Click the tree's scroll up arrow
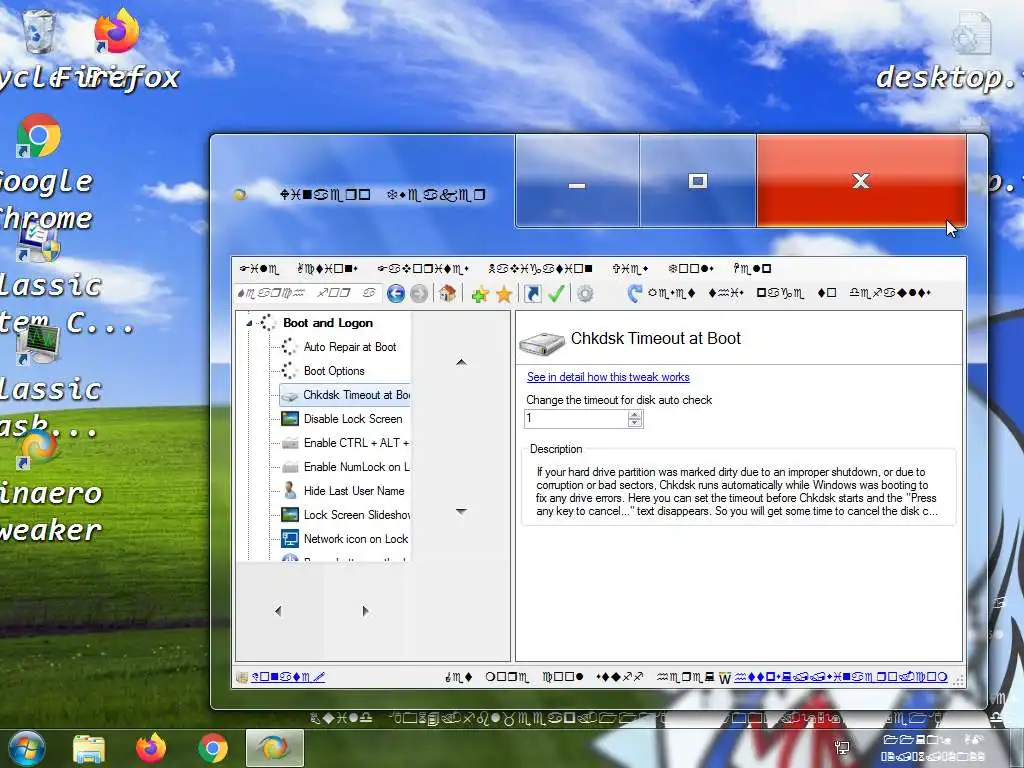Image resolution: width=1024 pixels, height=768 pixels. click(x=461, y=362)
